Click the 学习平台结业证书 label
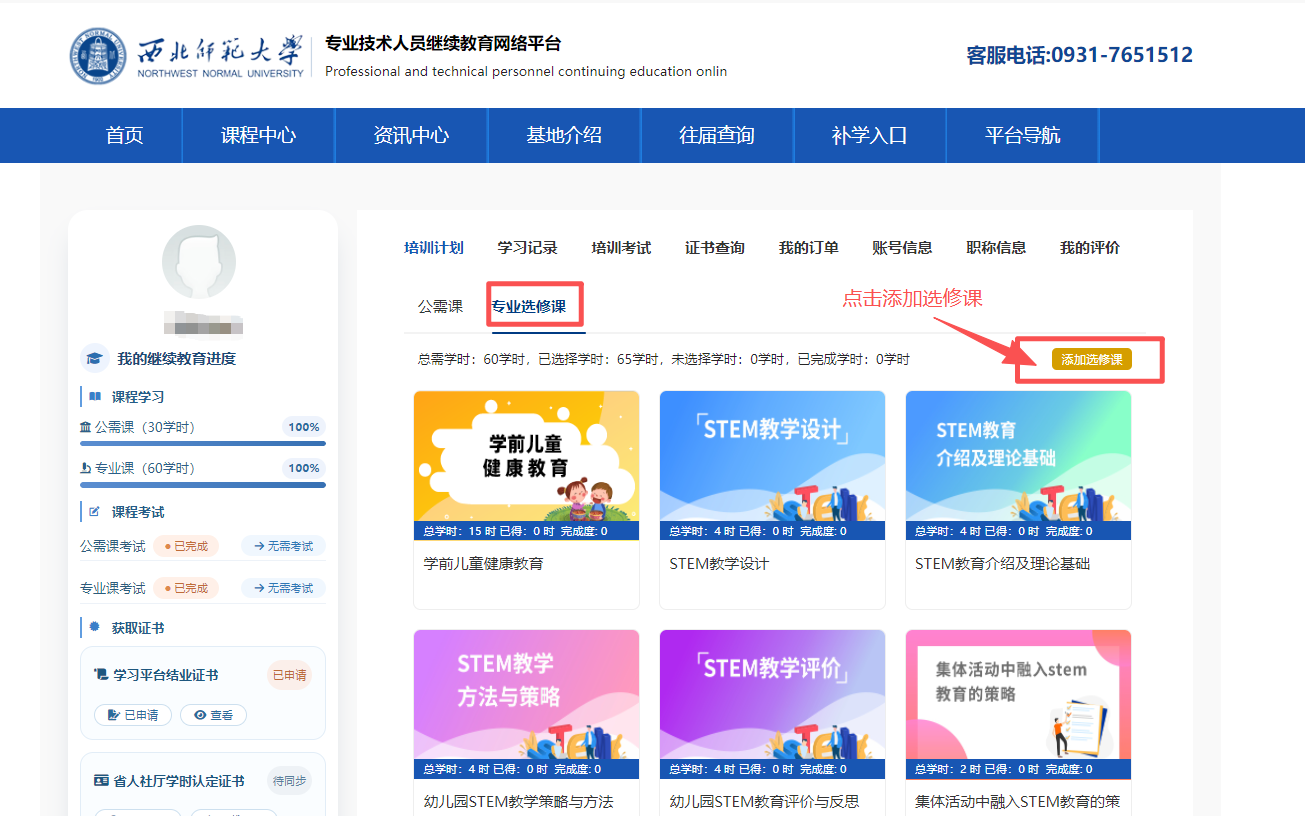Viewport: 1305px width, 816px height. tap(165, 676)
